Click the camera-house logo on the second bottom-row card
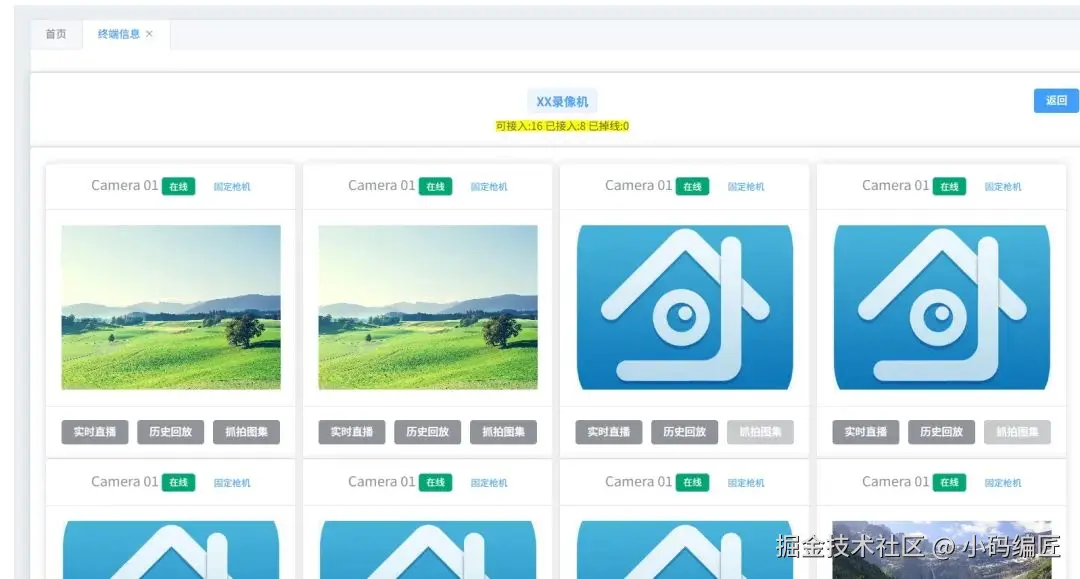 [428, 549]
